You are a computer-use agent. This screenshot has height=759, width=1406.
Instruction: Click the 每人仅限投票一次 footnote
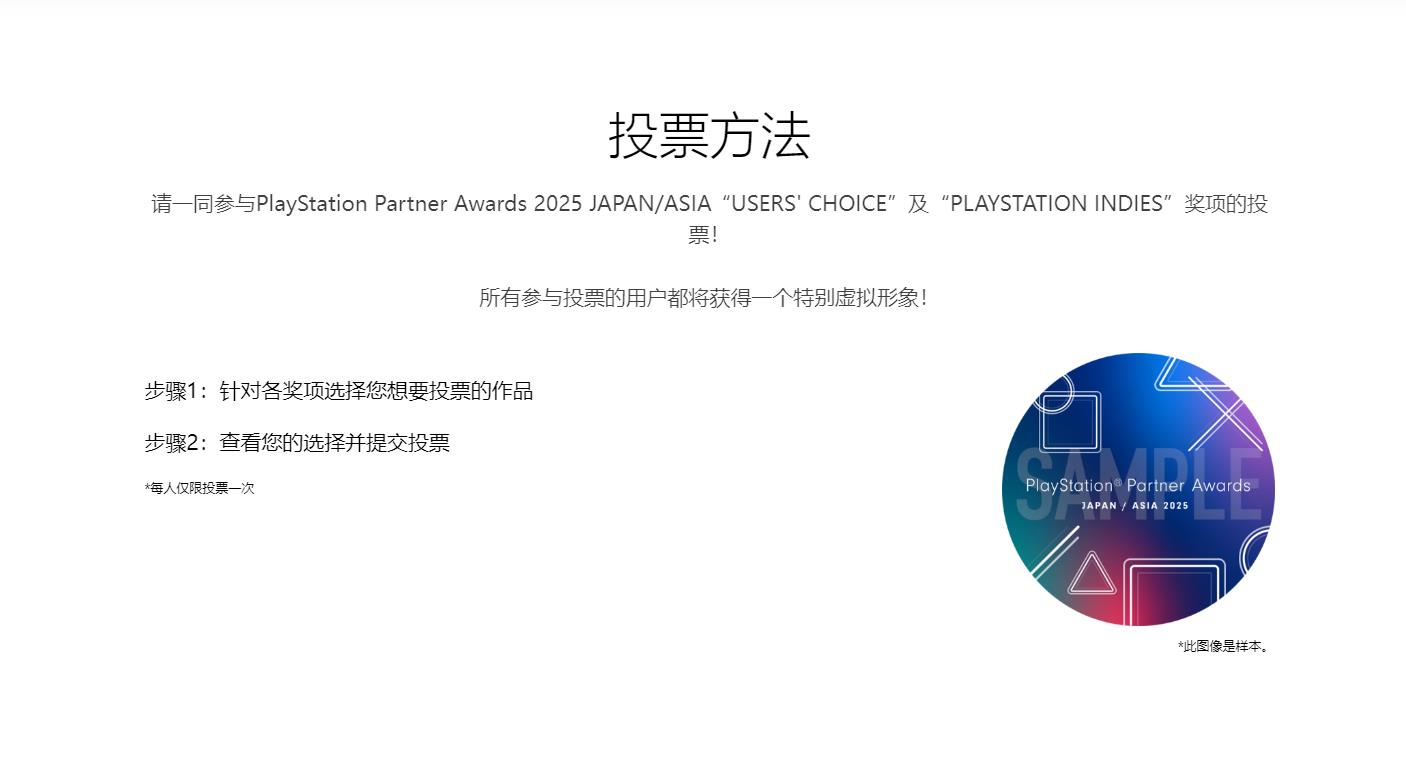coord(199,489)
